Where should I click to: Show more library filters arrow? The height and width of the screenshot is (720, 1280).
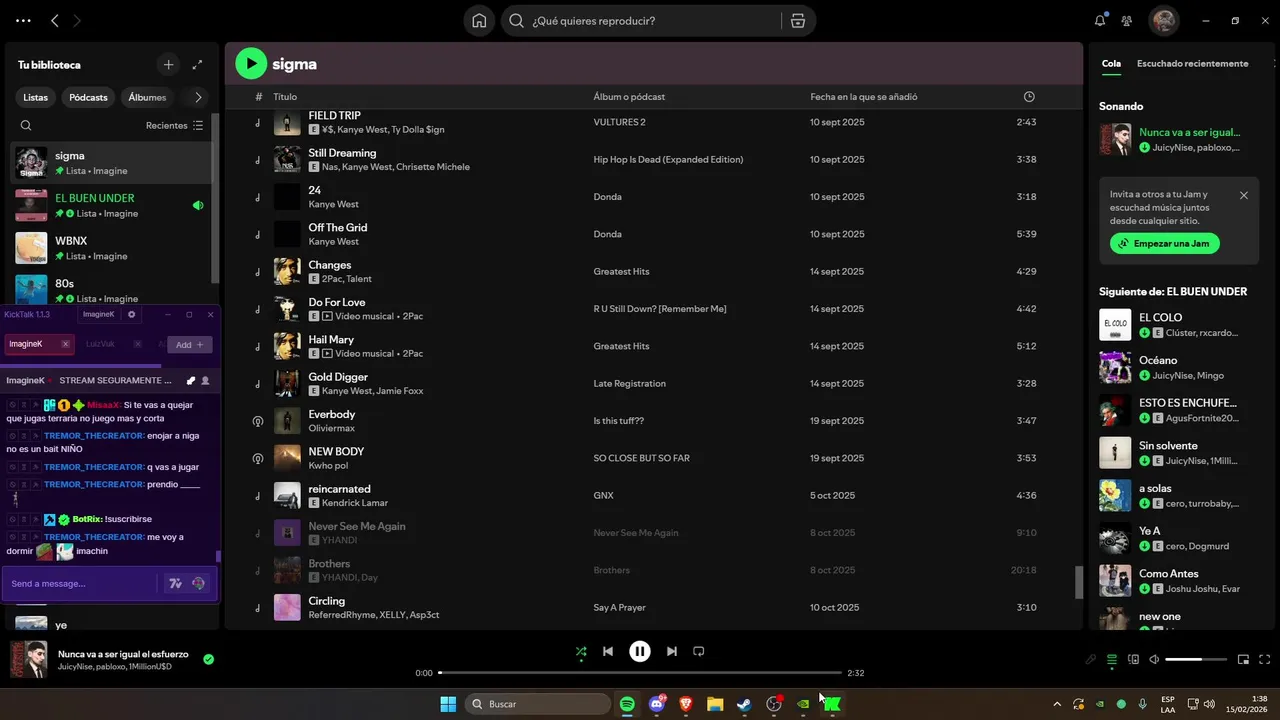[x=198, y=97]
